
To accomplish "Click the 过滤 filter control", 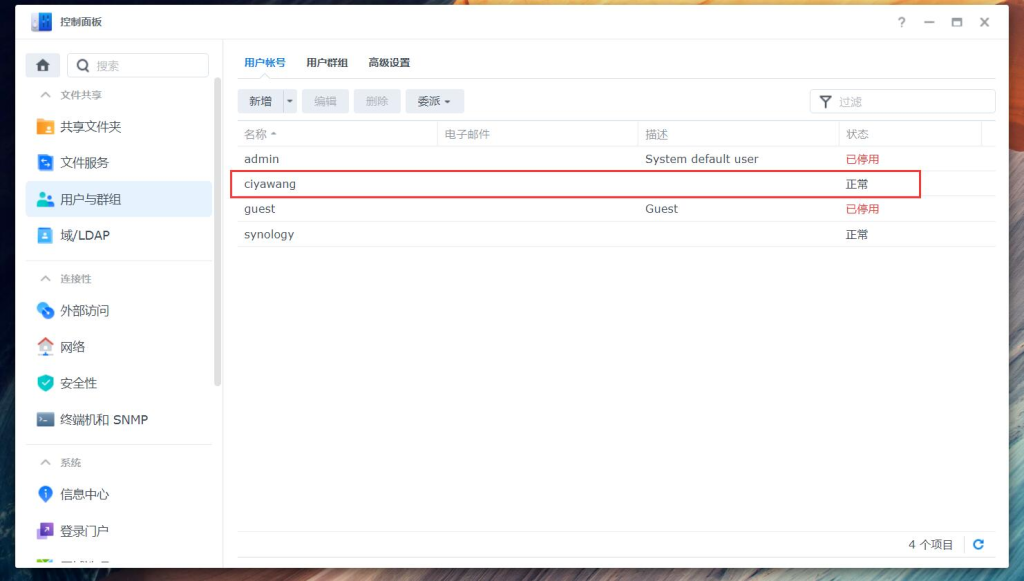I will [900, 101].
